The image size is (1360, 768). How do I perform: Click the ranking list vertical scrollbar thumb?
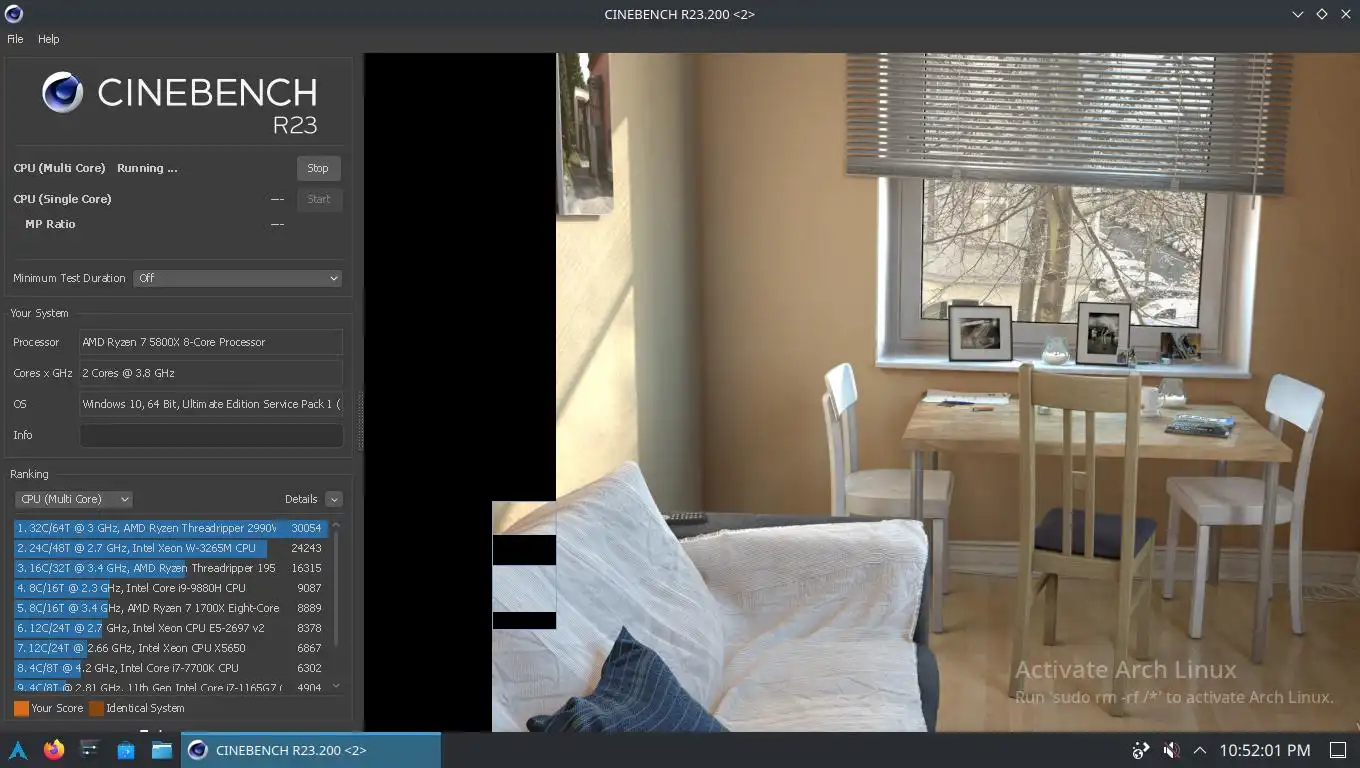point(336,588)
